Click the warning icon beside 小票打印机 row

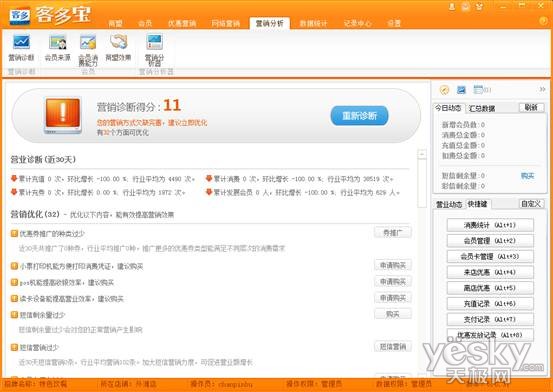[x=14, y=266]
